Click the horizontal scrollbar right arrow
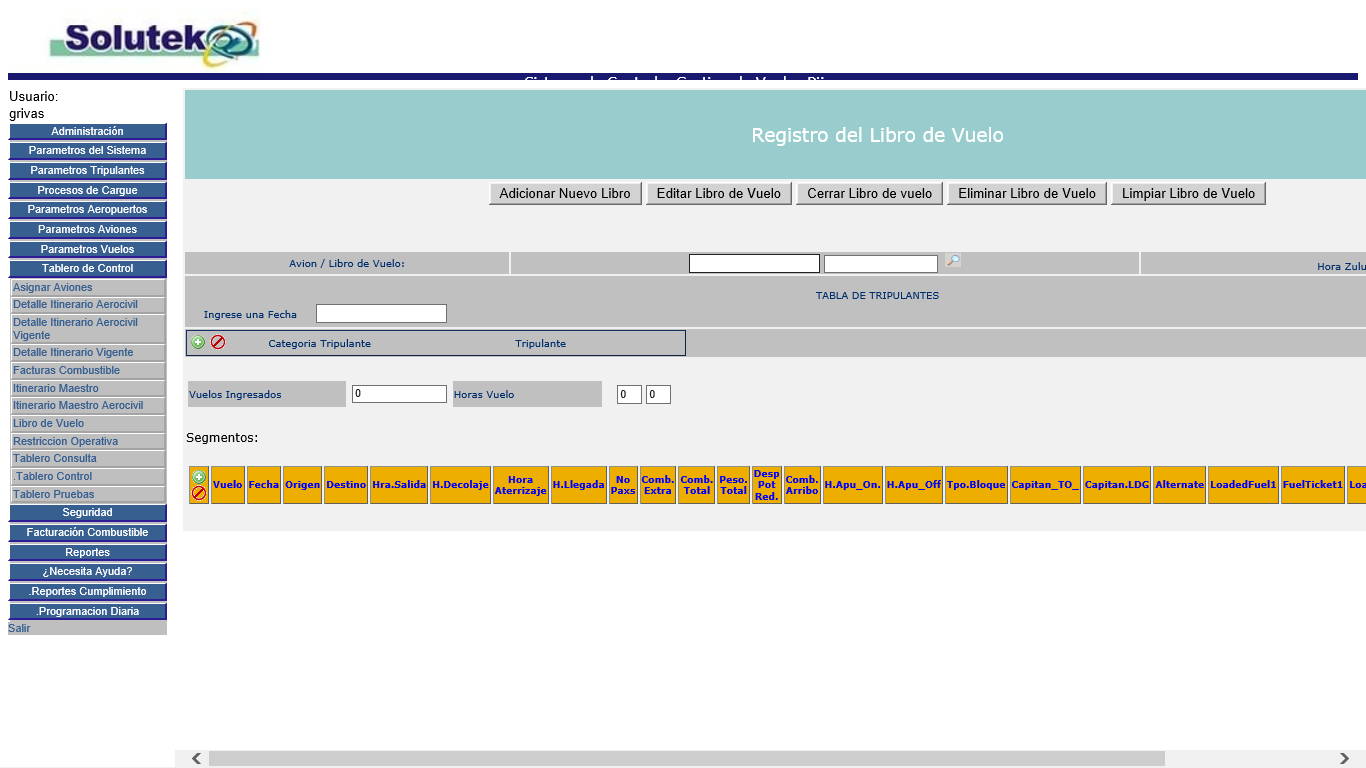1366x768 pixels. 1345,759
